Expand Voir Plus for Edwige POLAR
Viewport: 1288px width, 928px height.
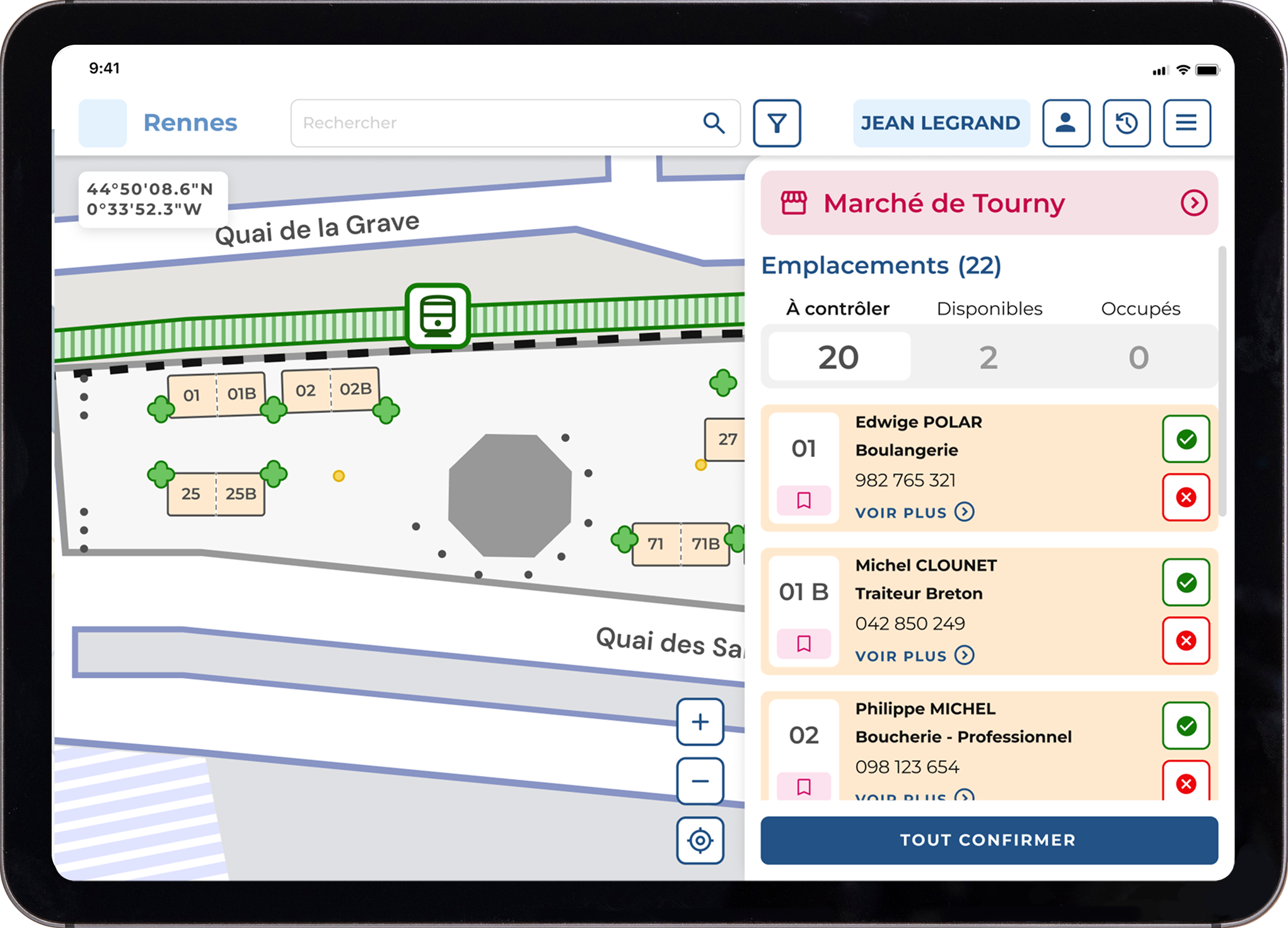[914, 512]
